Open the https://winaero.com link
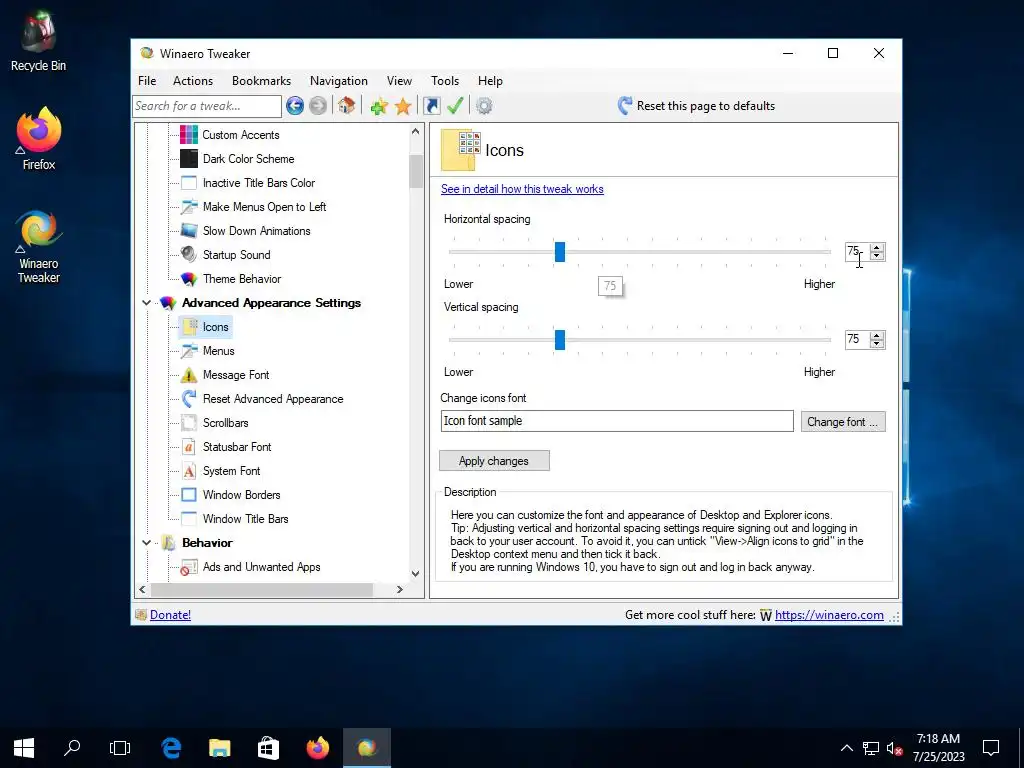Viewport: 1024px width, 768px height. (829, 615)
